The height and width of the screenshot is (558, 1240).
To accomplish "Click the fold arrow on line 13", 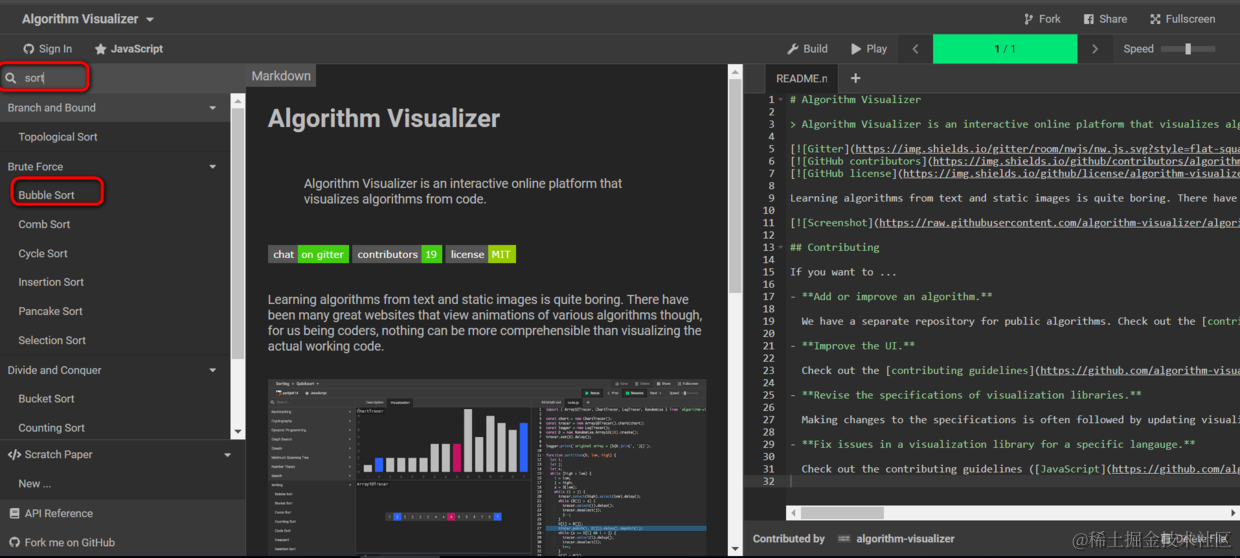I will click(x=781, y=248).
